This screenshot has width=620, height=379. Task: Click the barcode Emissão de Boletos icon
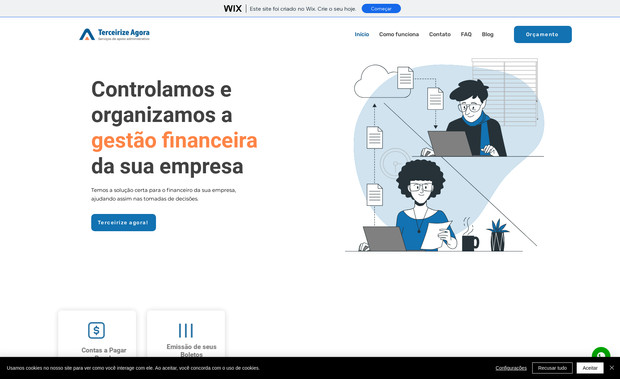(186, 330)
